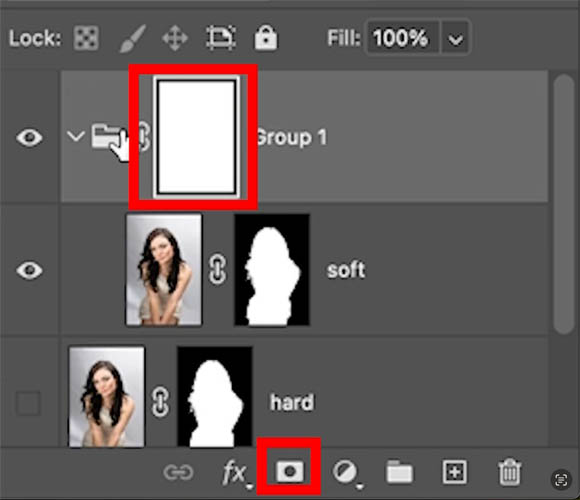Hide the Group 1 layer visibility
This screenshot has width=580, height=500.
29,138
